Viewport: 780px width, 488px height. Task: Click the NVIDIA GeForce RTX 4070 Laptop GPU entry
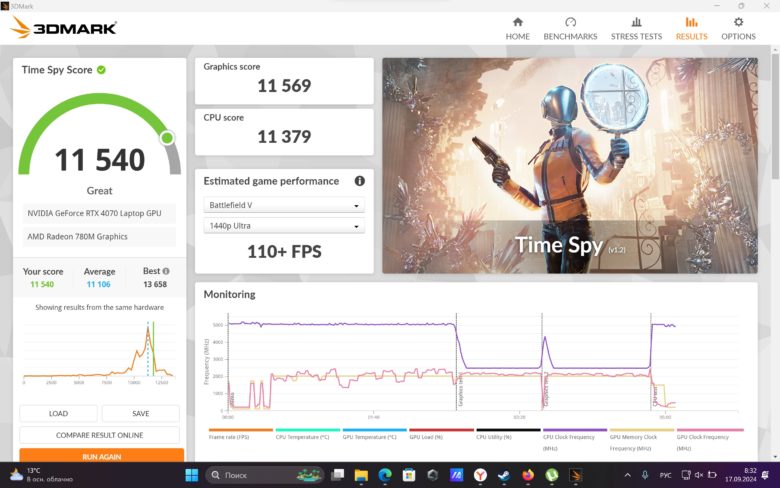(99, 213)
